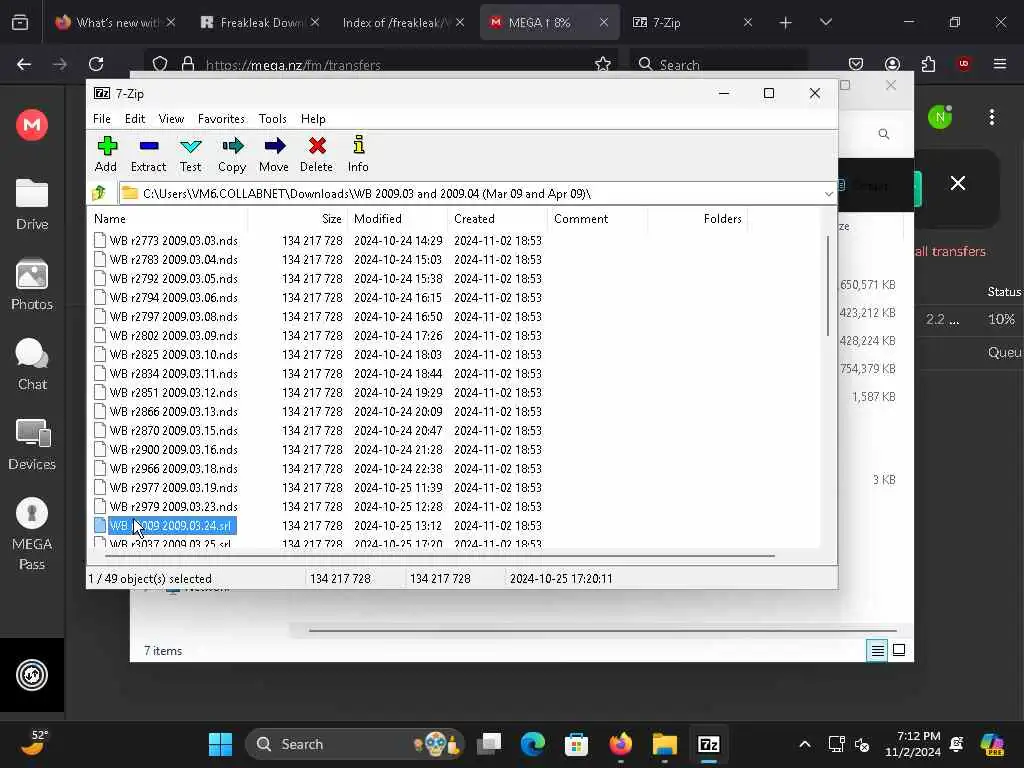This screenshot has height=768, width=1024.
Task: Select file WB r2979 2009.03.23.nds
Action: 166,506
